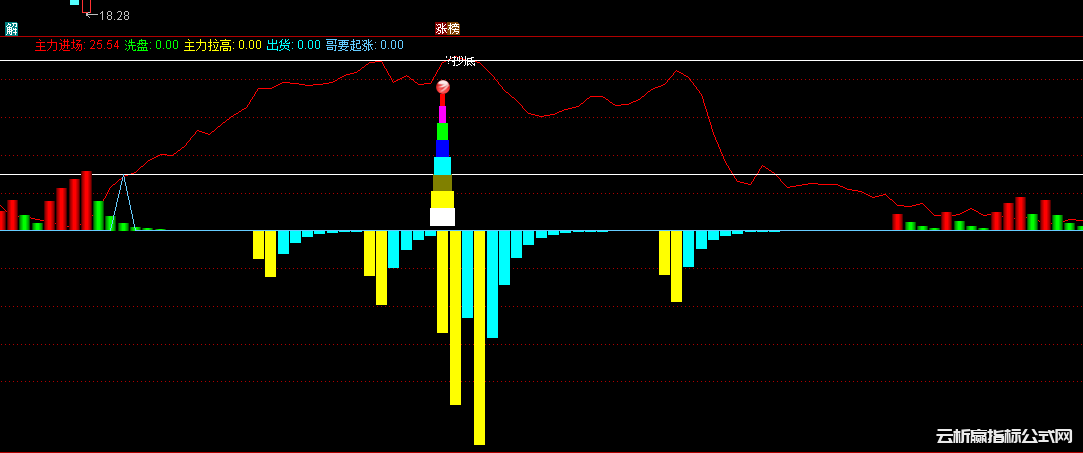
Task: Click the magenta segment of signal tower
Action: [x=442, y=114]
